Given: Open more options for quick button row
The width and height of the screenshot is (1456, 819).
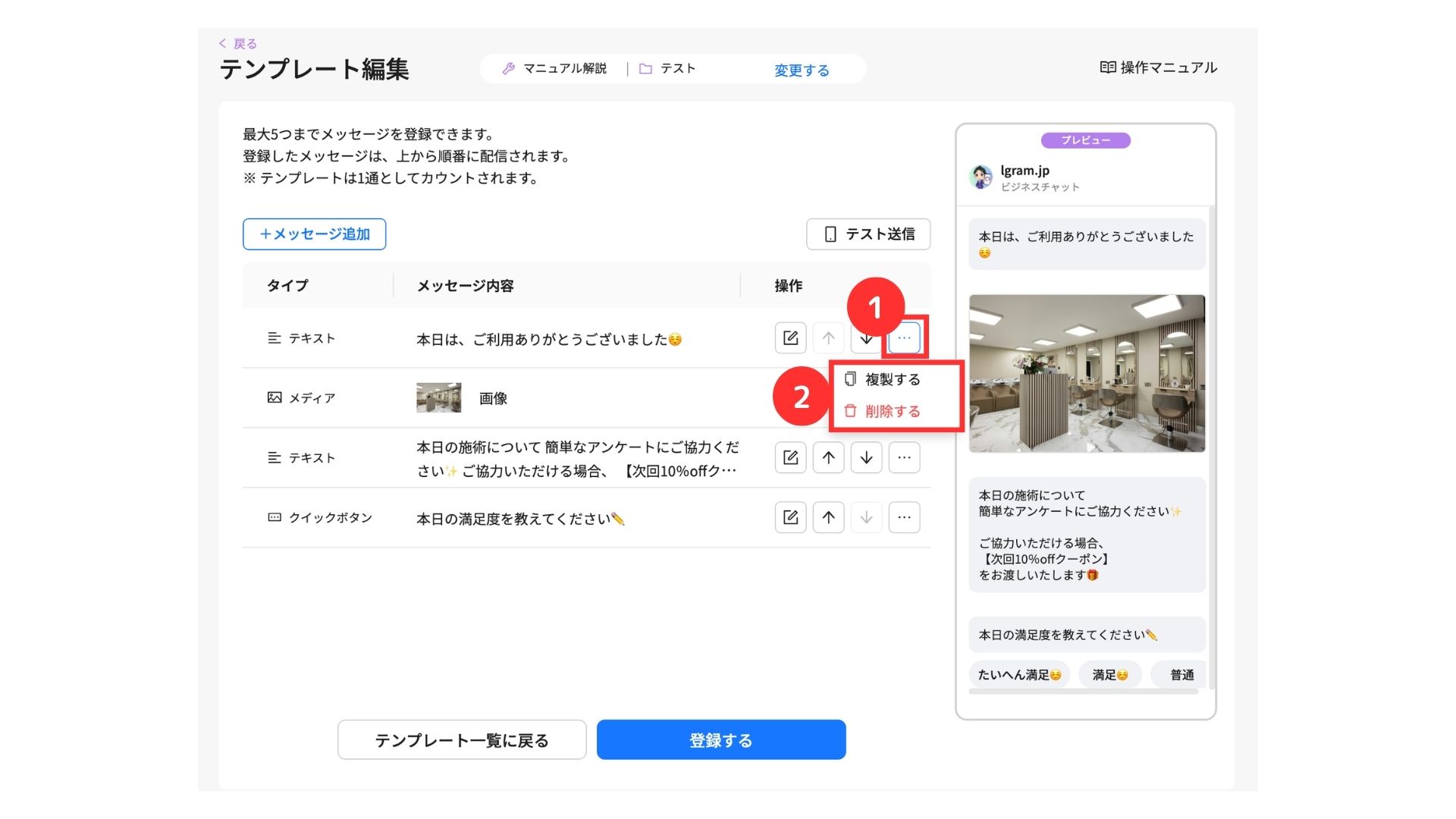Looking at the screenshot, I should click(904, 517).
